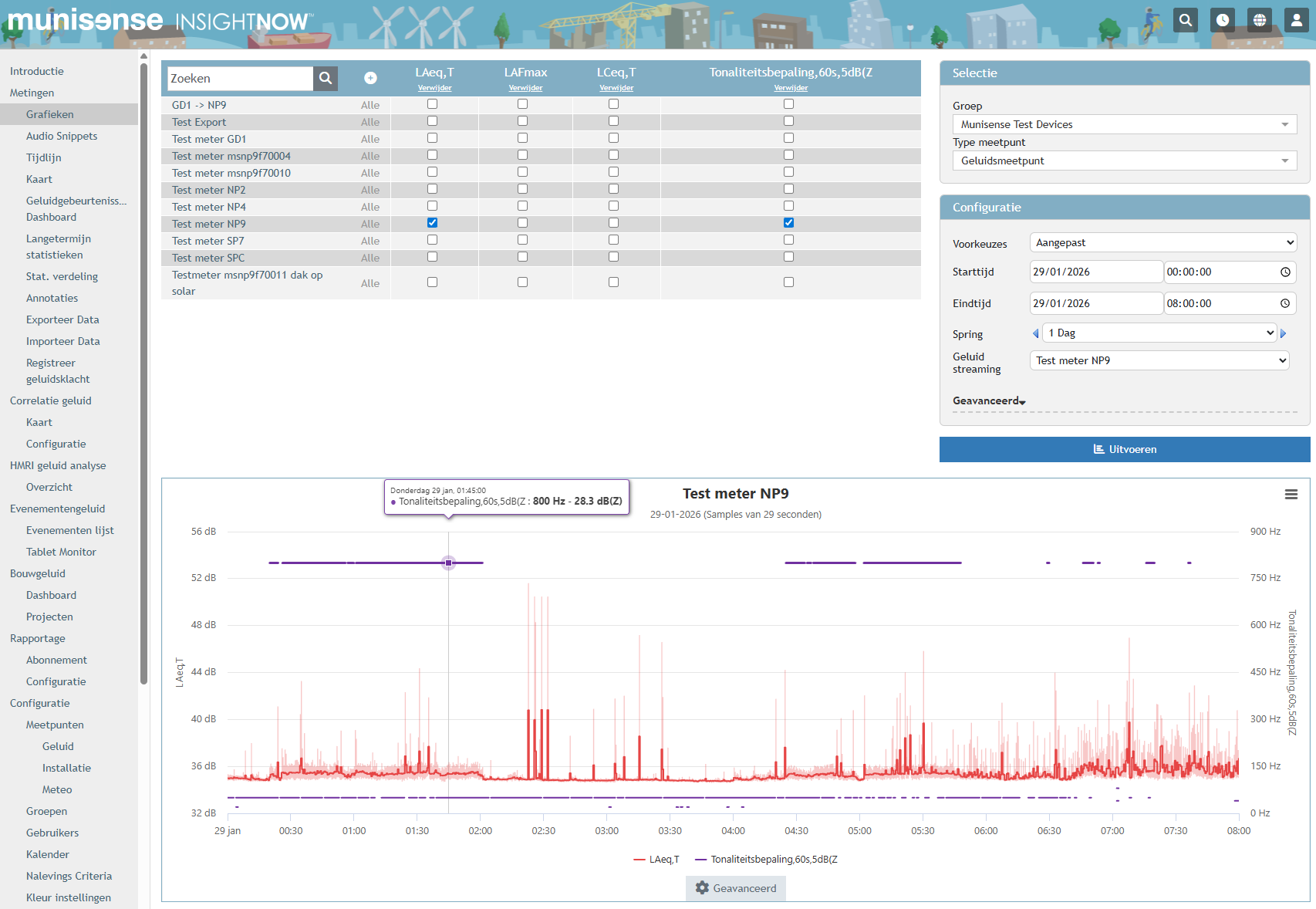The height and width of the screenshot is (909, 1316).
Task: Uncheck LAeq,T for Test meter NP9
Action: (x=432, y=223)
